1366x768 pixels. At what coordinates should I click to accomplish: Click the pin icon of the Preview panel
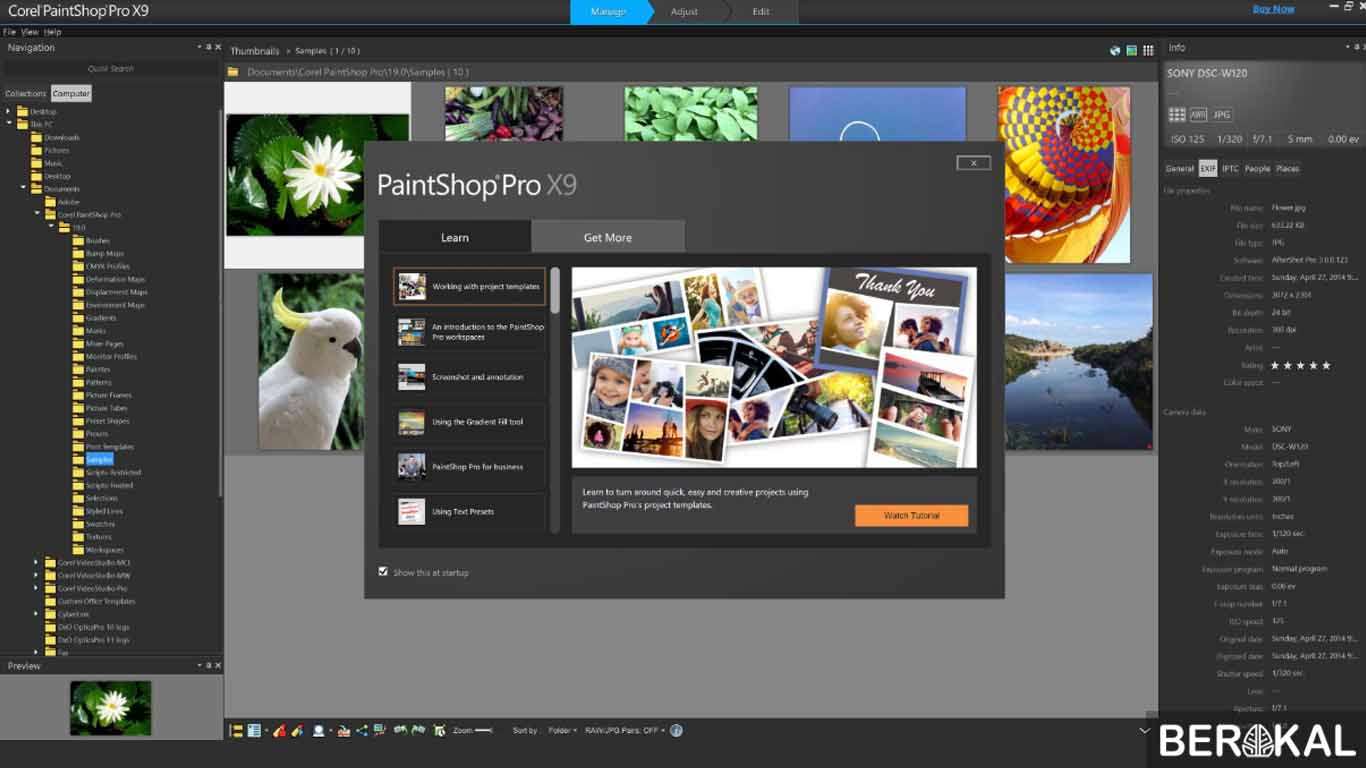click(x=209, y=665)
